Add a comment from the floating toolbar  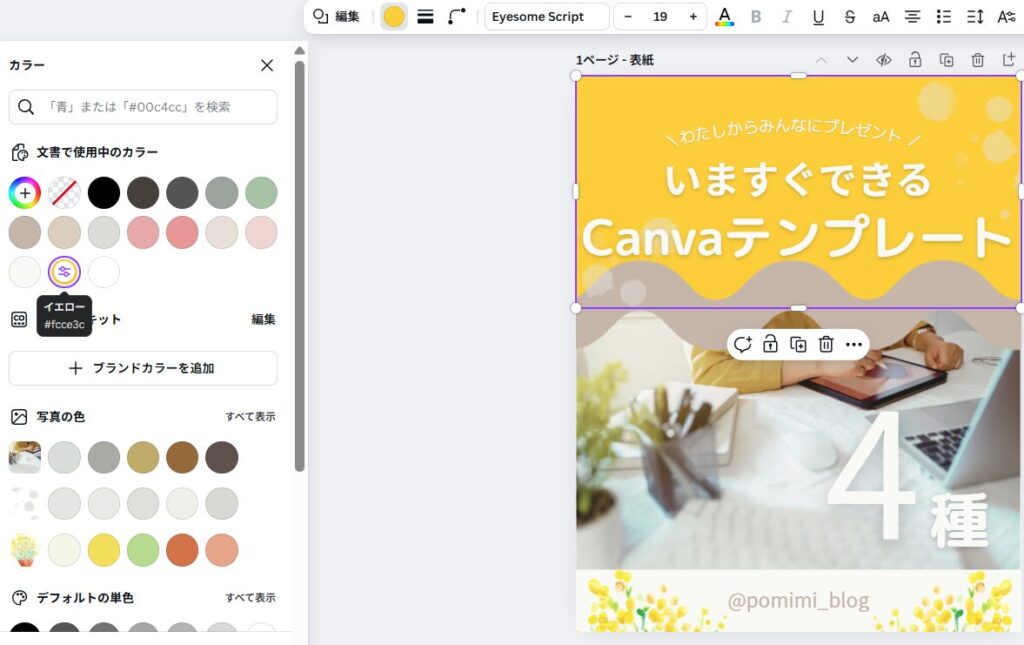click(x=743, y=344)
